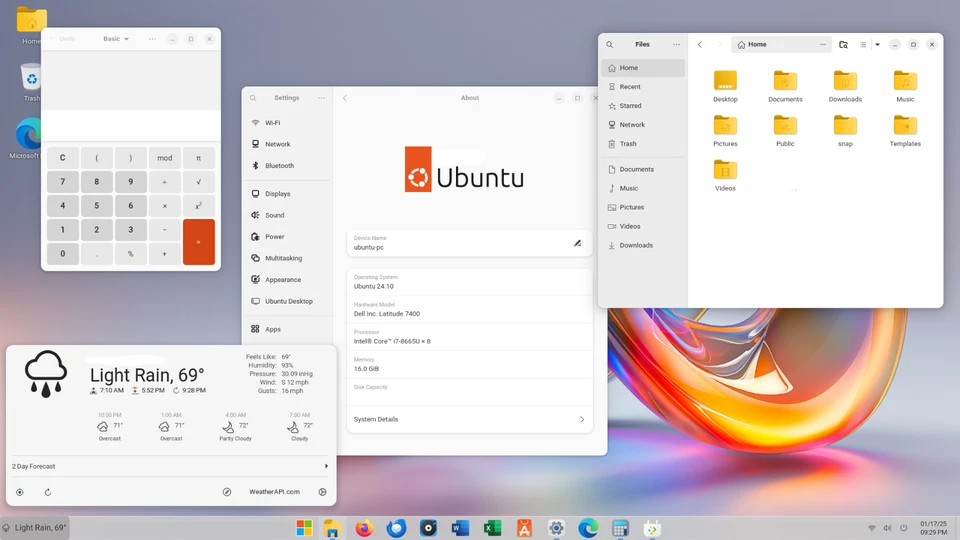Select Recent in Files sidebar
The image size is (960, 540).
(643, 87)
